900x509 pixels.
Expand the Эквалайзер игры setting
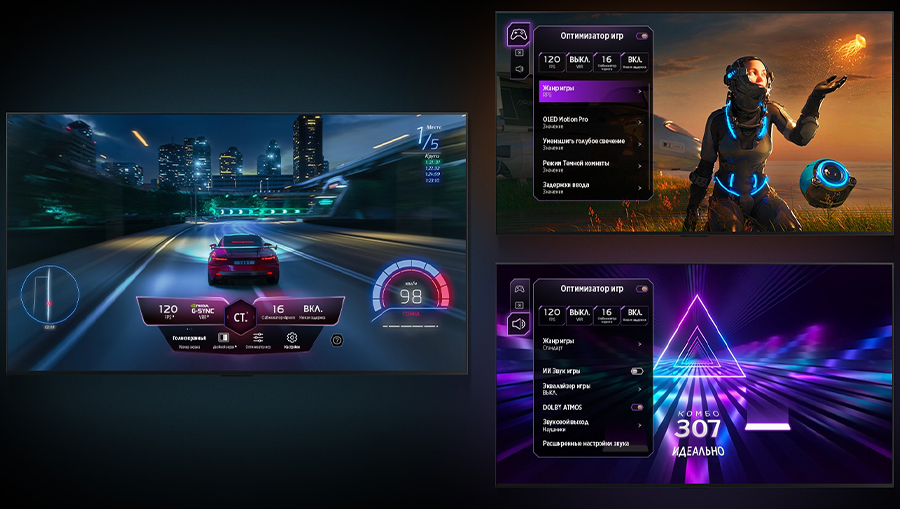tap(591, 388)
